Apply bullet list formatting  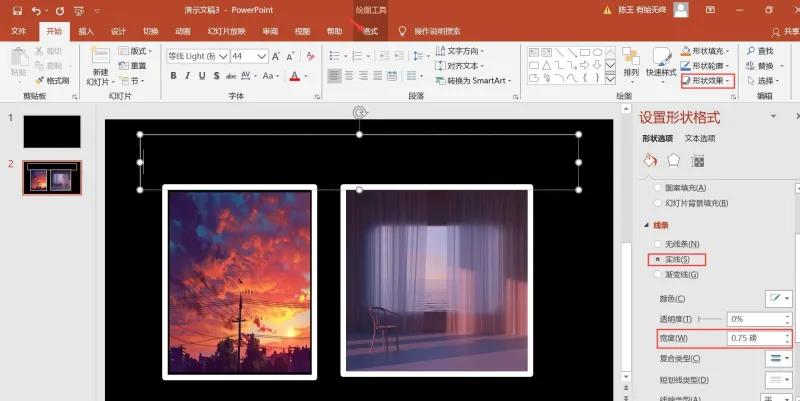click(335, 56)
